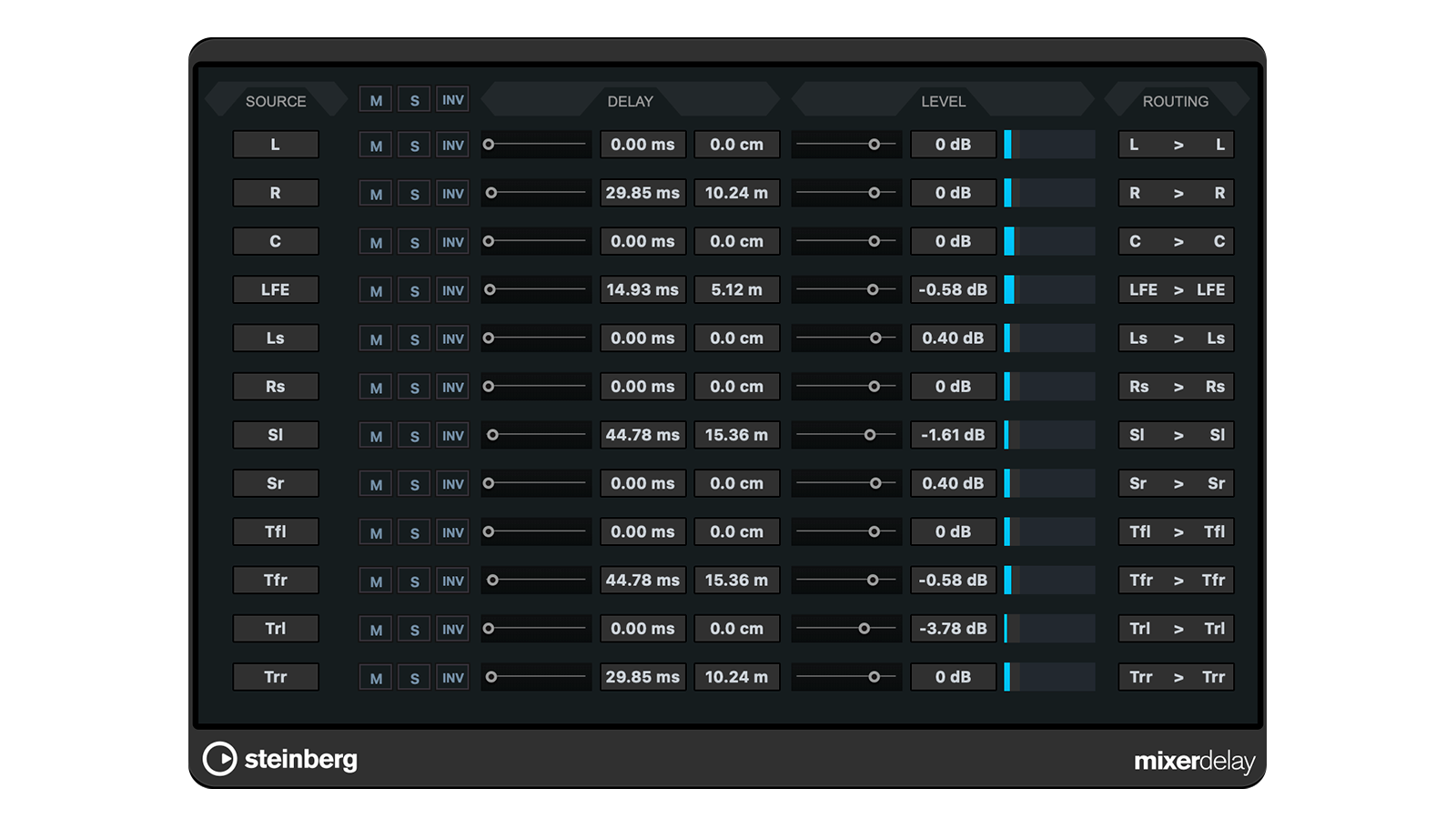Mute the LFE channel
The image size is (1456, 819).
coord(376,291)
